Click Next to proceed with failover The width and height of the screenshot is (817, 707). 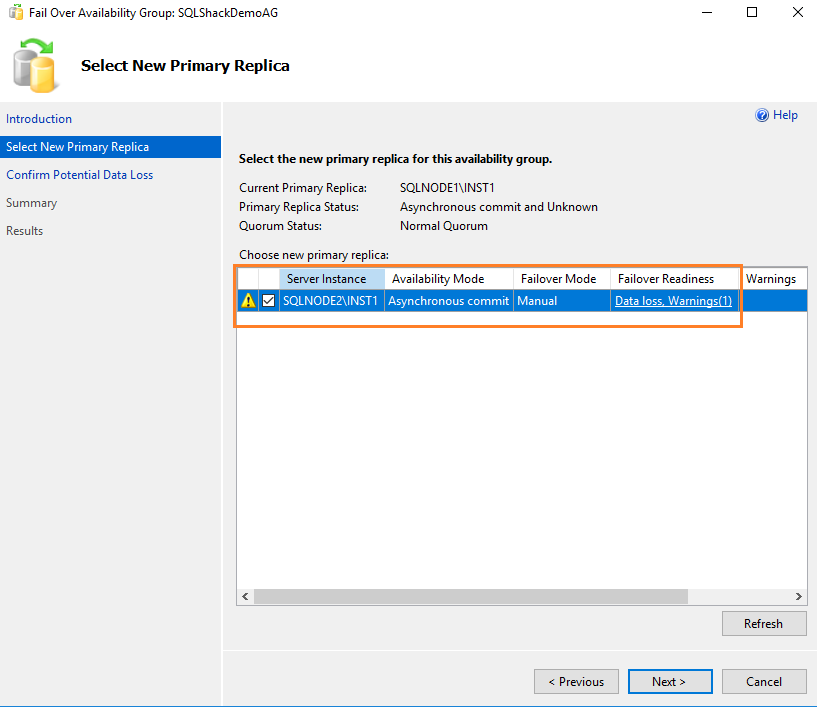pyautogui.click(x=670, y=681)
